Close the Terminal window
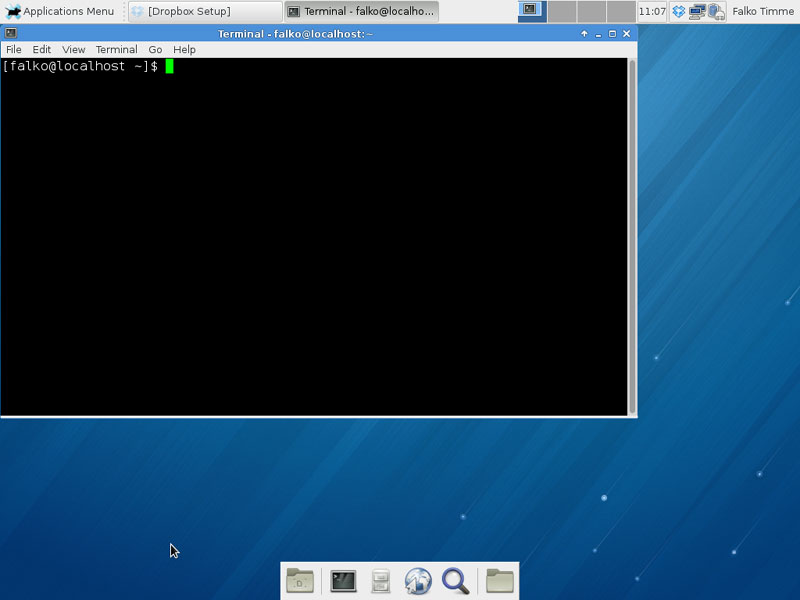 click(627, 34)
